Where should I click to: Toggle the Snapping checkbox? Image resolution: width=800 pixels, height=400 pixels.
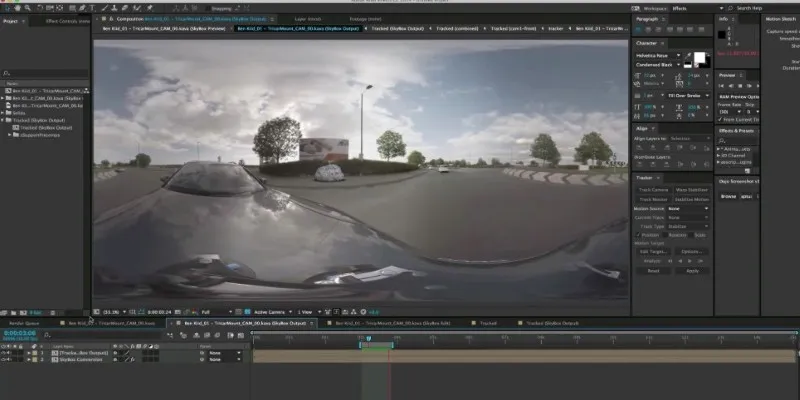click(x=209, y=8)
